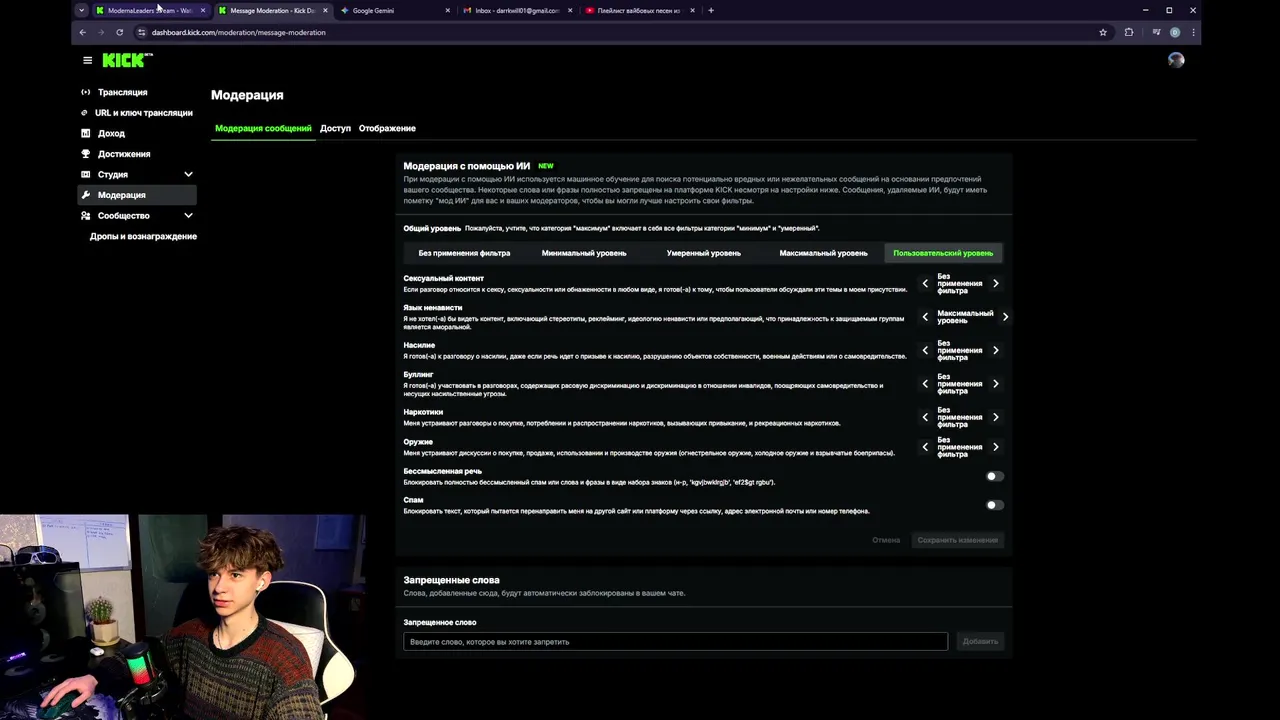Reload the page with the refresh icon
Screen dimensions: 1280x720
(119, 32)
